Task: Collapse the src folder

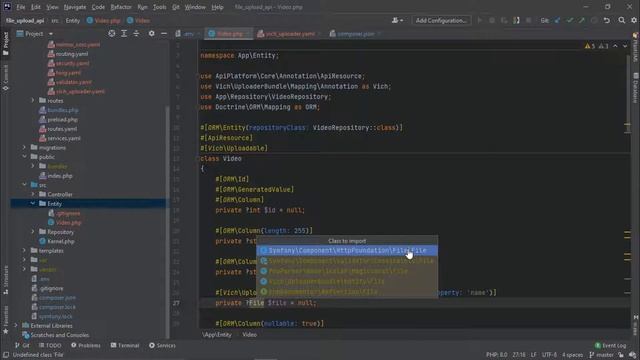Action: coord(24,185)
